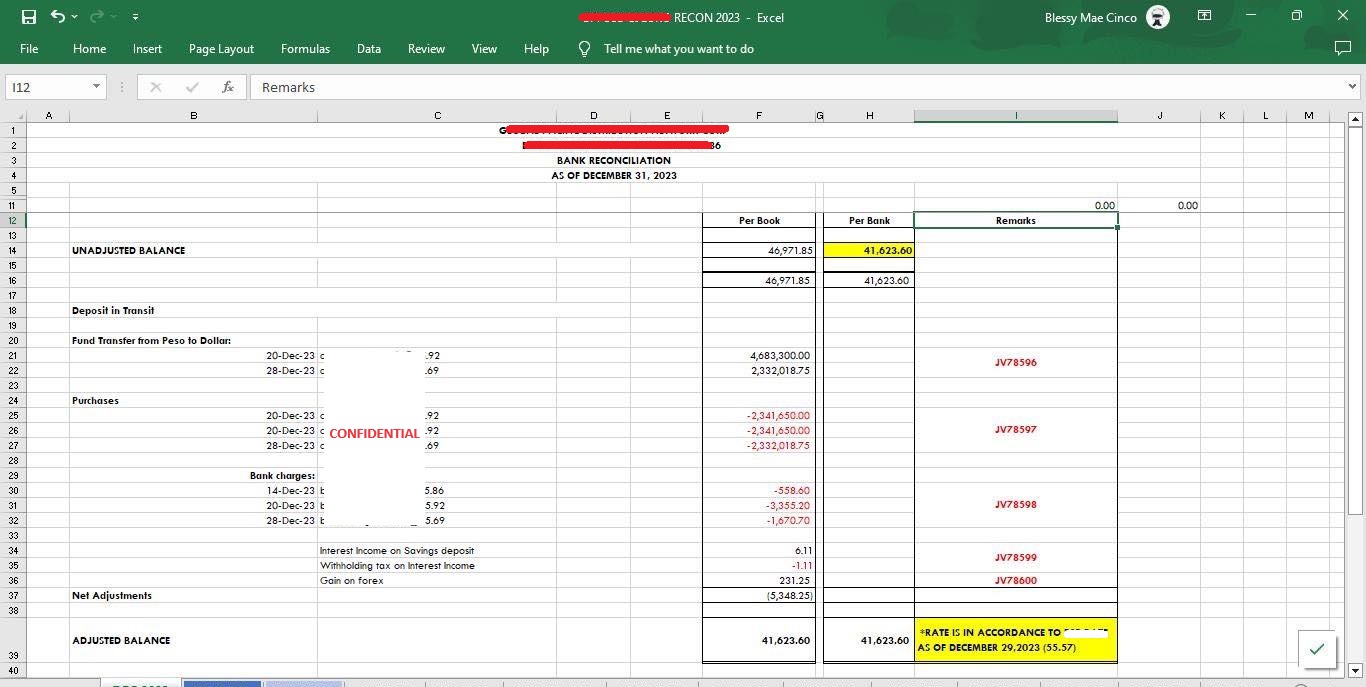Viewport: 1366px width, 687px height.
Task: Open the Undo history dropdown arrow
Action: [x=74, y=17]
